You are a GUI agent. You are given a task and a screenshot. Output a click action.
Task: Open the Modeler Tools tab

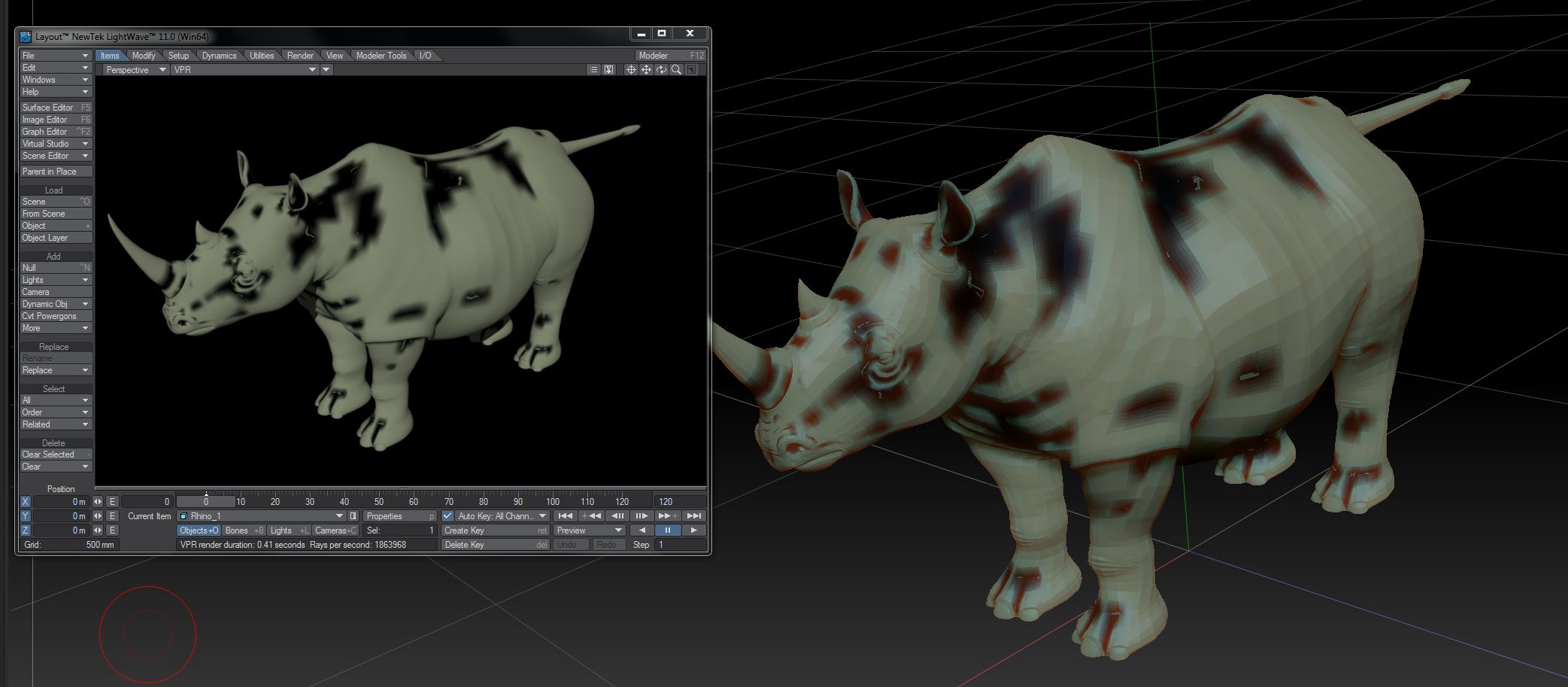pyautogui.click(x=381, y=56)
